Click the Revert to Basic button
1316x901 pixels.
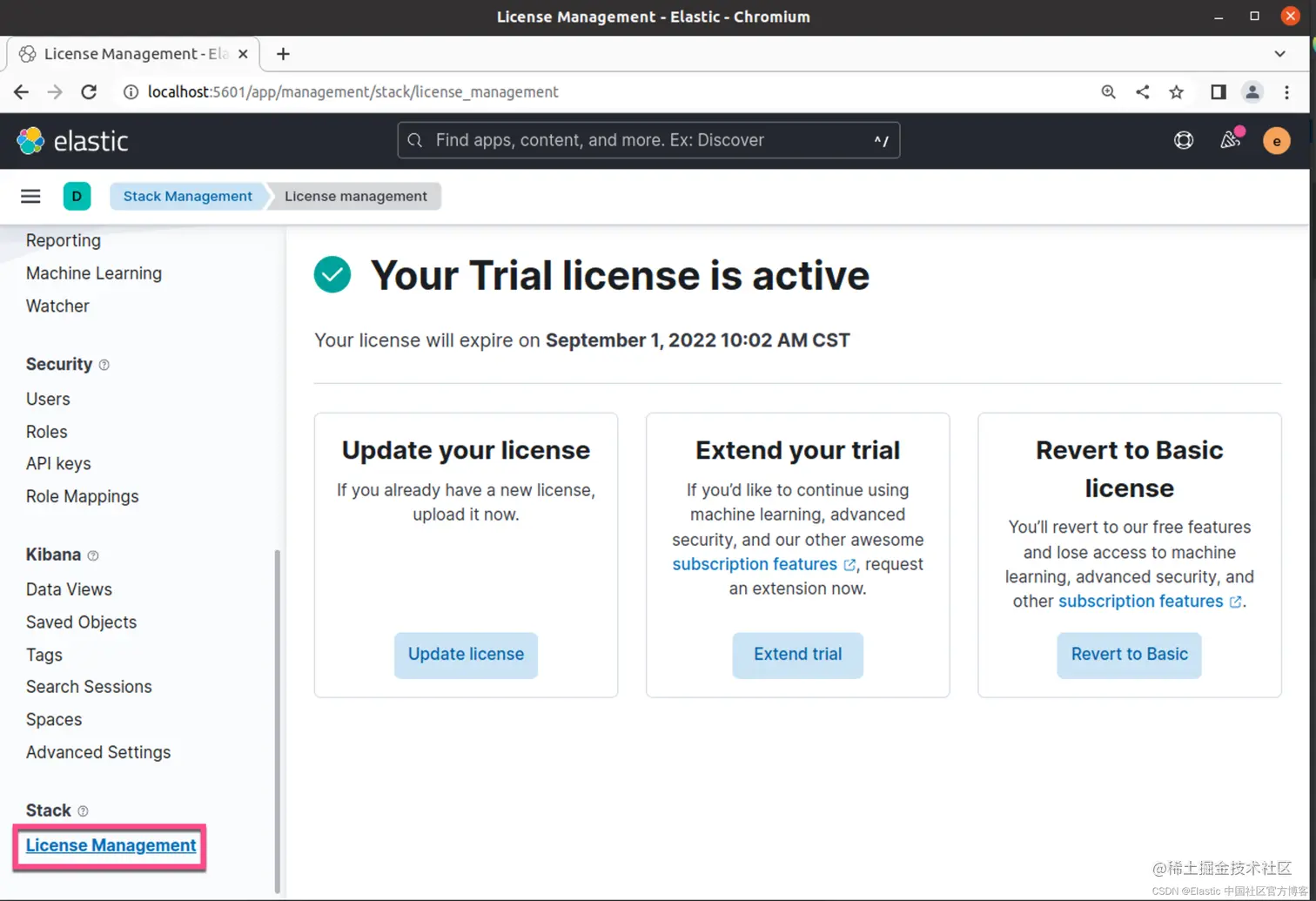coord(1128,654)
